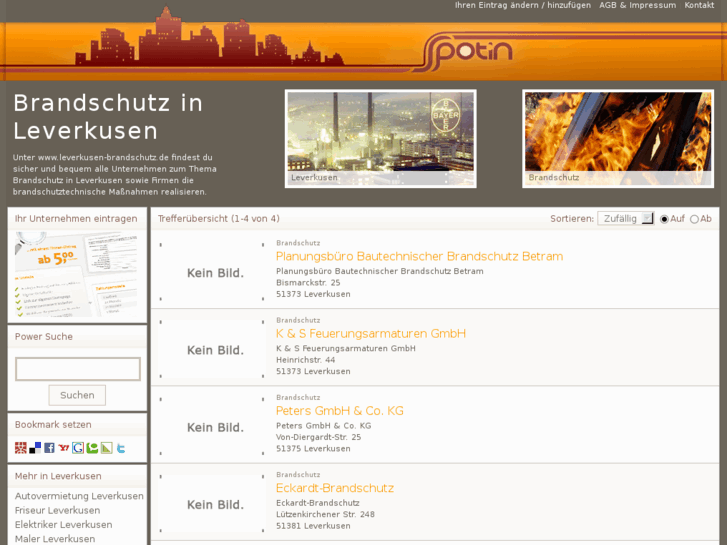Image resolution: width=727 pixels, height=545 pixels.
Task: Share page on Facebook
Action: pos(49,448)
